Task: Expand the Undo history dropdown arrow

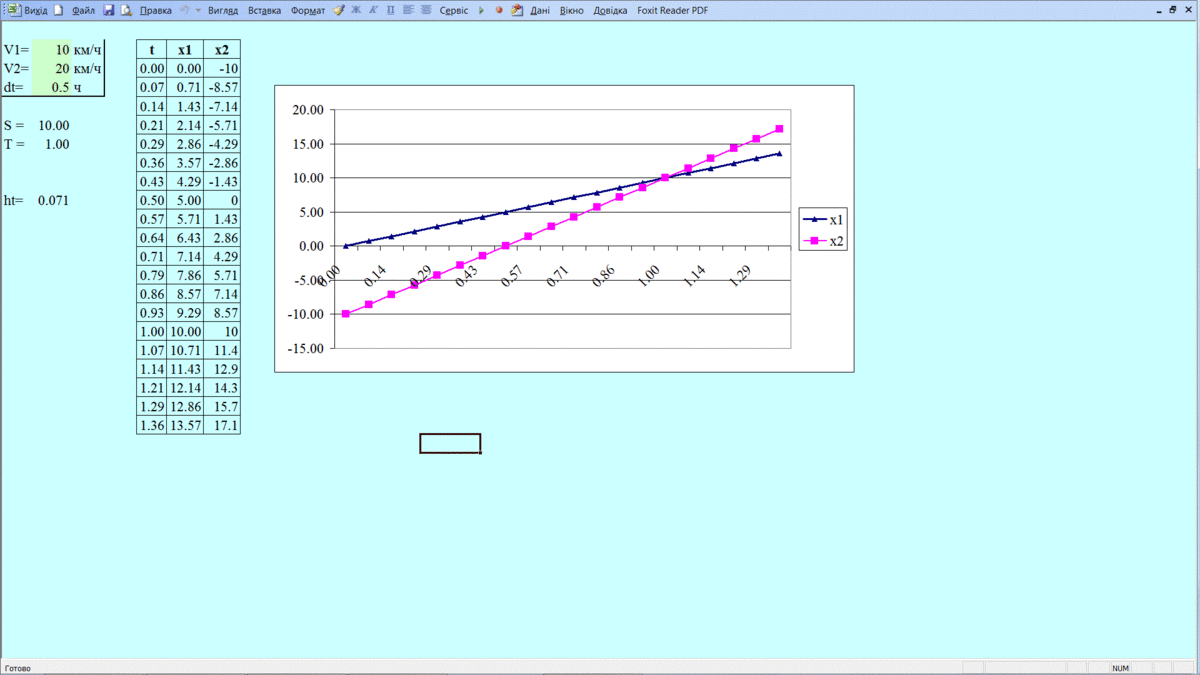Action: [197, 10]
